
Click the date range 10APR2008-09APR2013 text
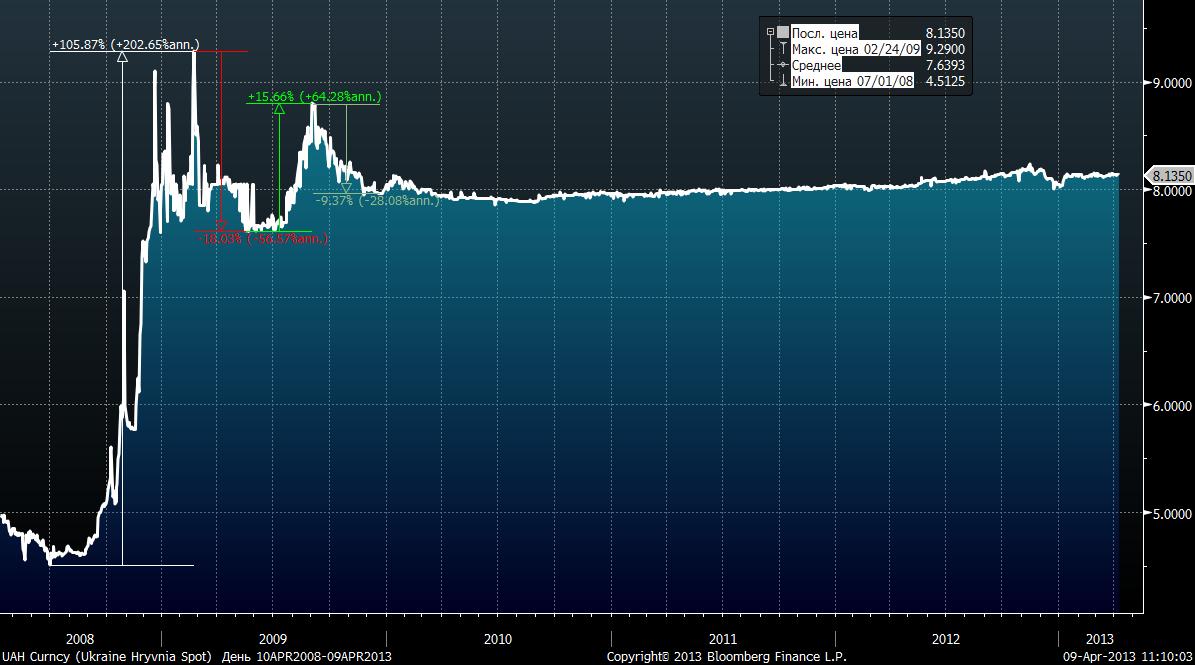pos(324,657)
